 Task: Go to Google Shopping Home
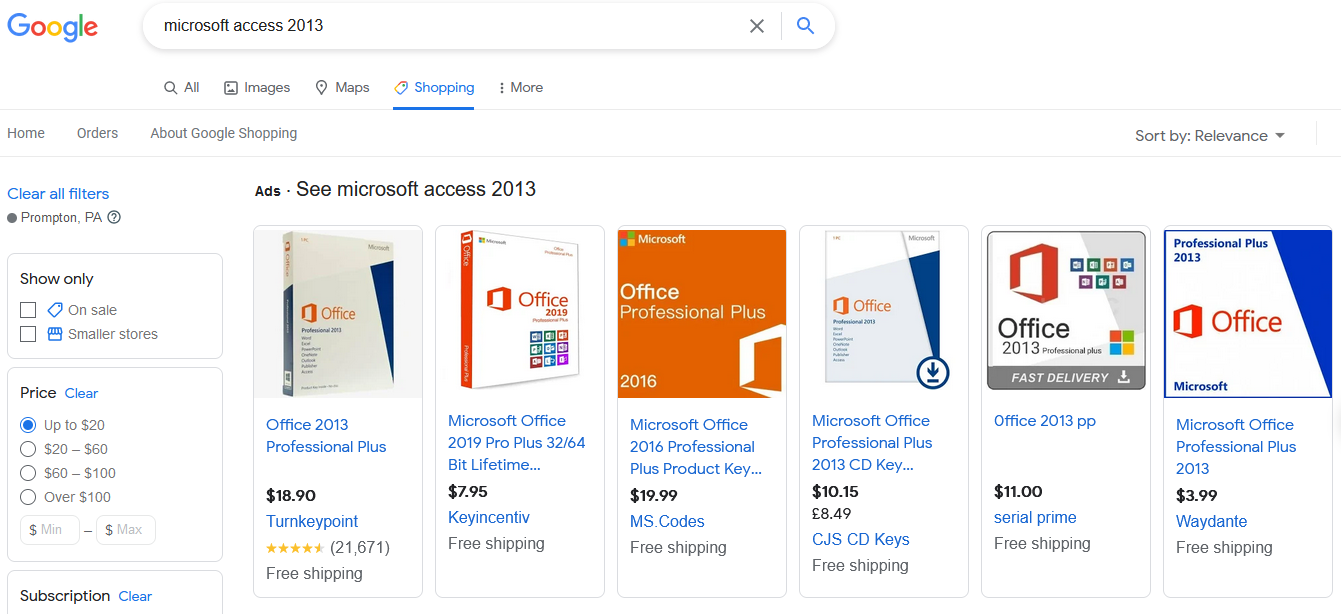[26, 133]
